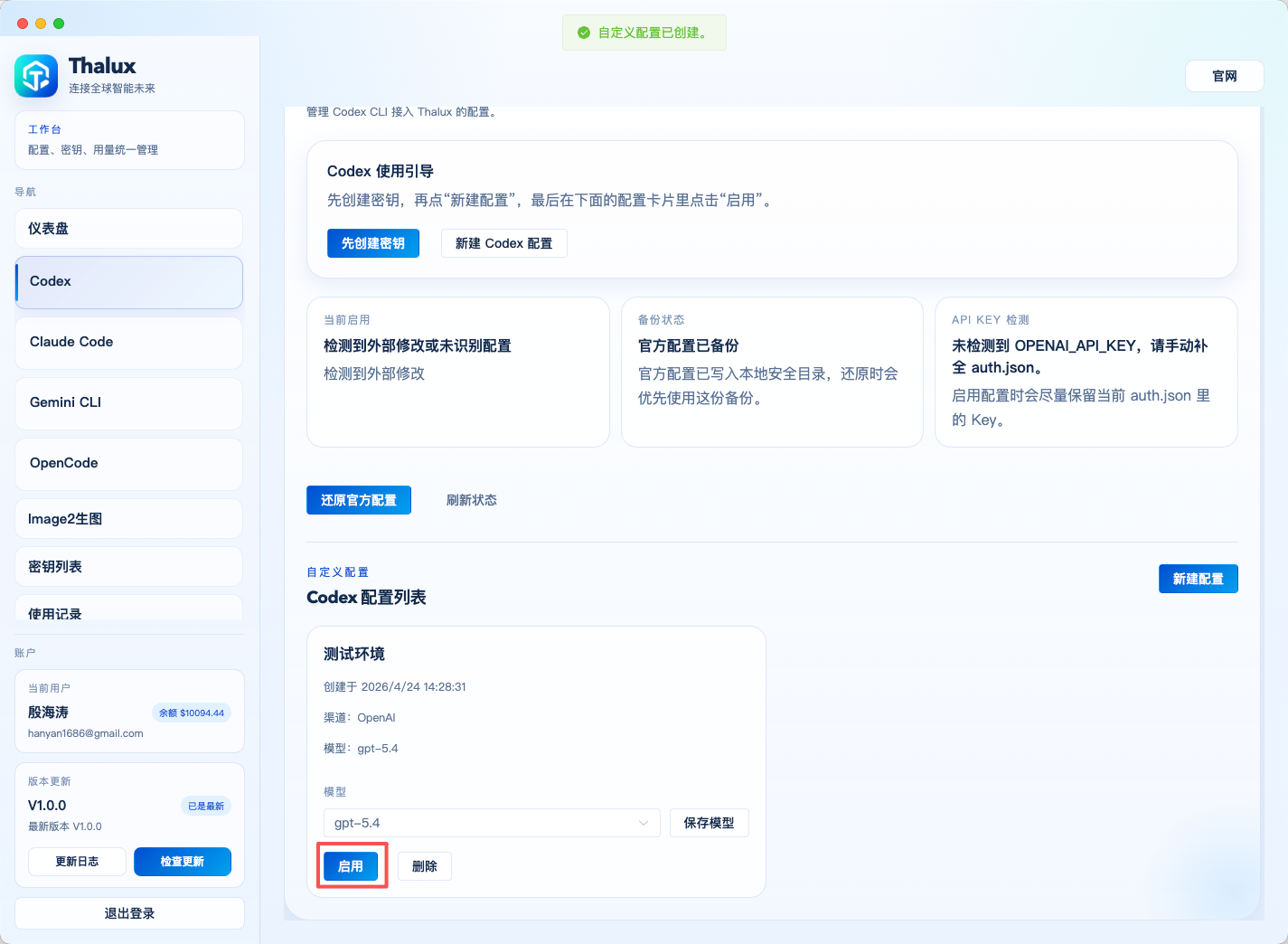1288x944 pixels.
Task: Click the 最新版本 V1.0.0 text
Action: pyautogui.click(x=65, y=826)
